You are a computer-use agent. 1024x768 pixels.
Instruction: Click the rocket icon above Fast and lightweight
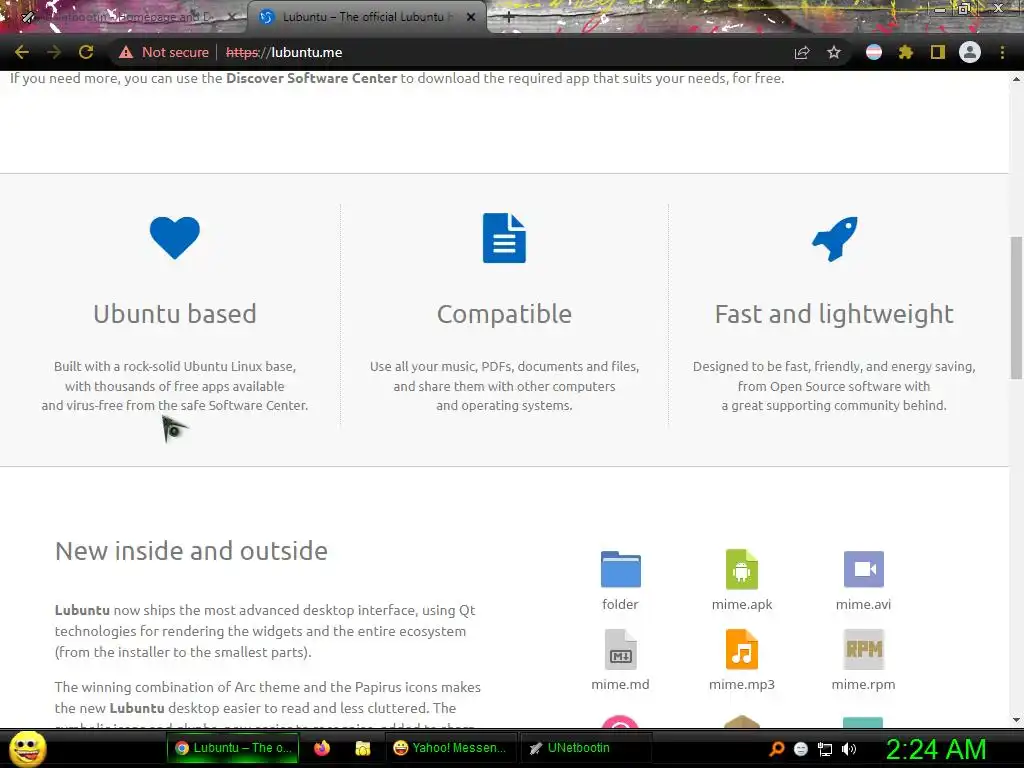(x=835, y=238)
